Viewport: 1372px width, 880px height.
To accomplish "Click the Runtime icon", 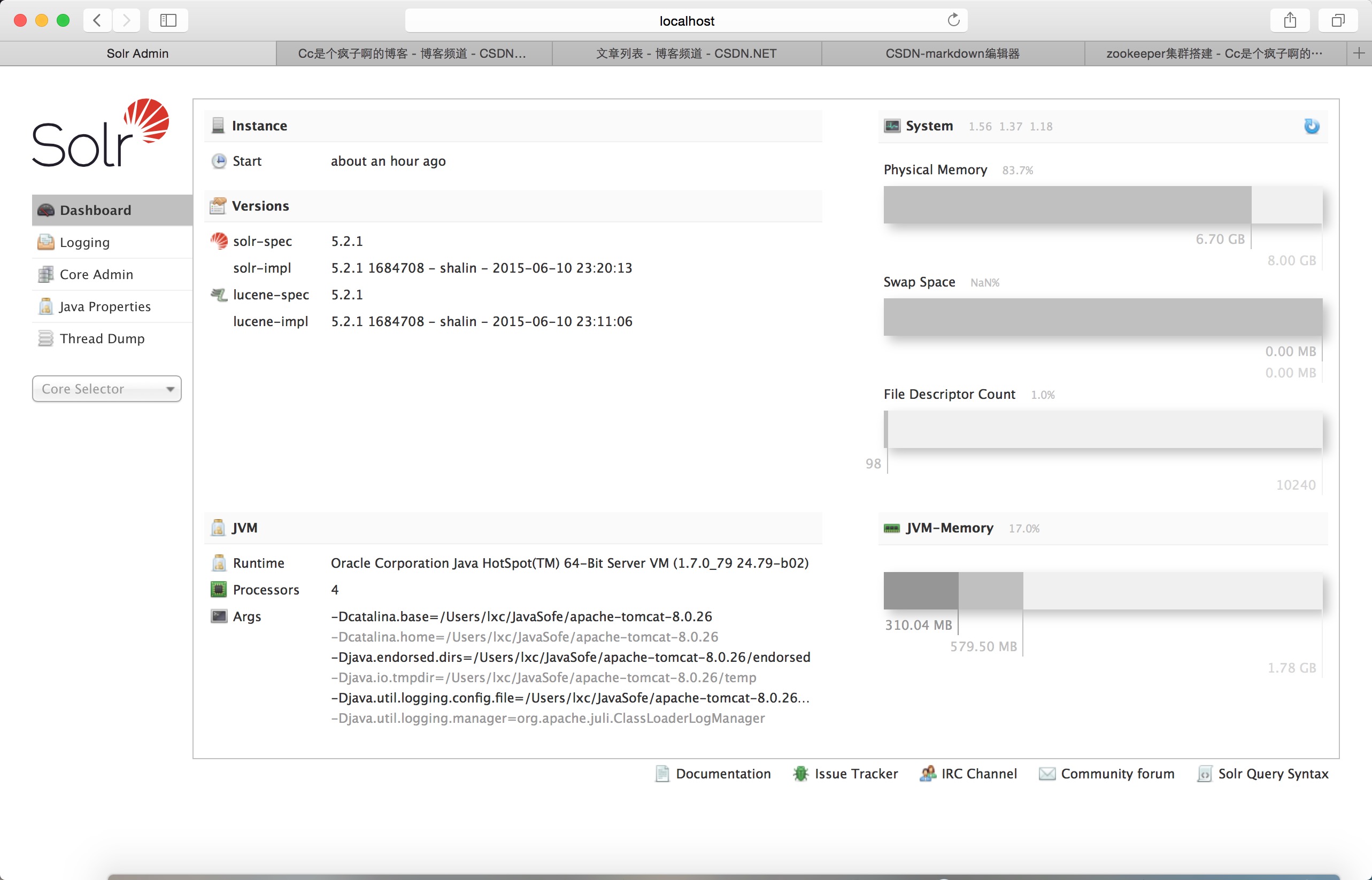I will 219,563.
